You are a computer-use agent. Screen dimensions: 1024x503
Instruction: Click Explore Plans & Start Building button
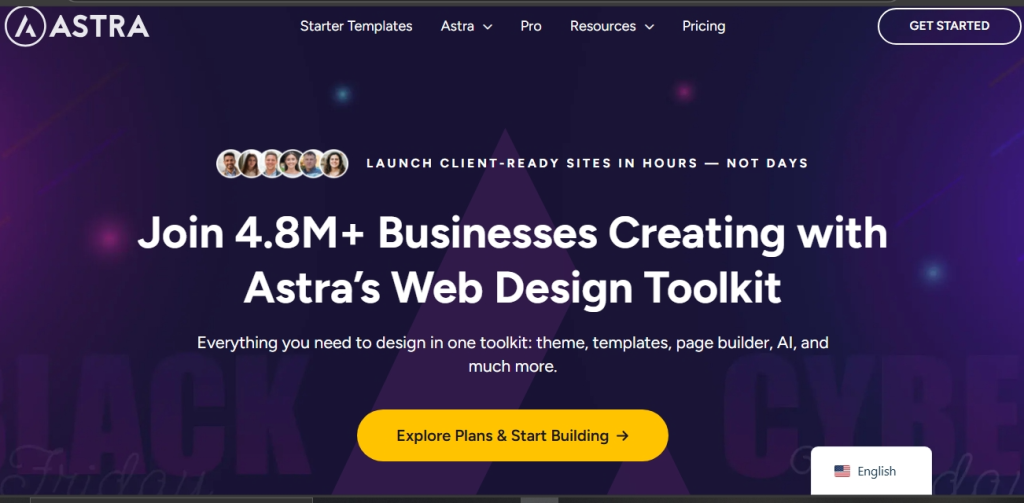coord(513,436)
